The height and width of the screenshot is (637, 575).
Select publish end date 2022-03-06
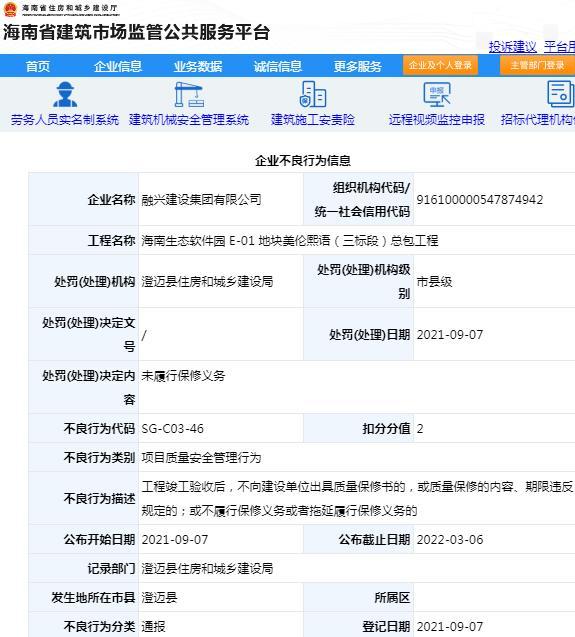[x=450, y=540]
